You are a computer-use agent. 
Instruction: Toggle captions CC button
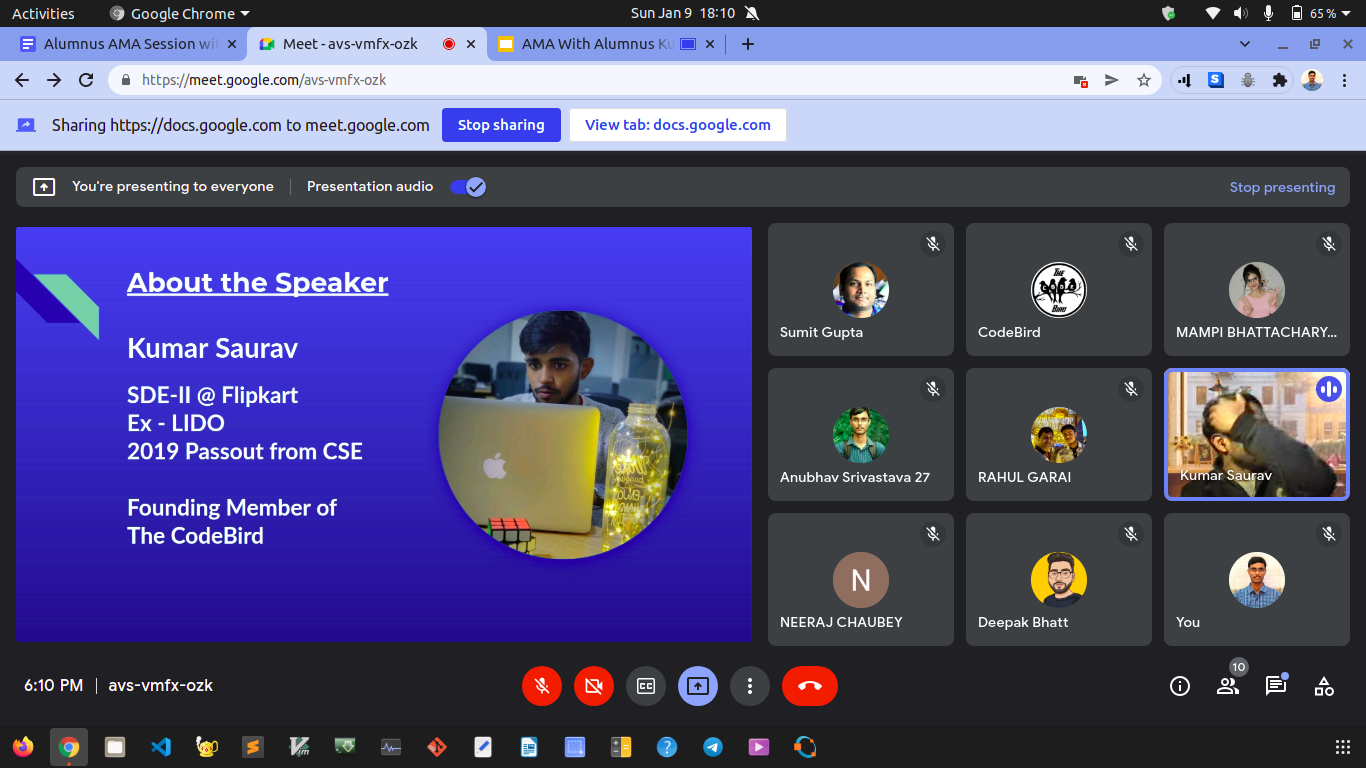click(646, 686)
